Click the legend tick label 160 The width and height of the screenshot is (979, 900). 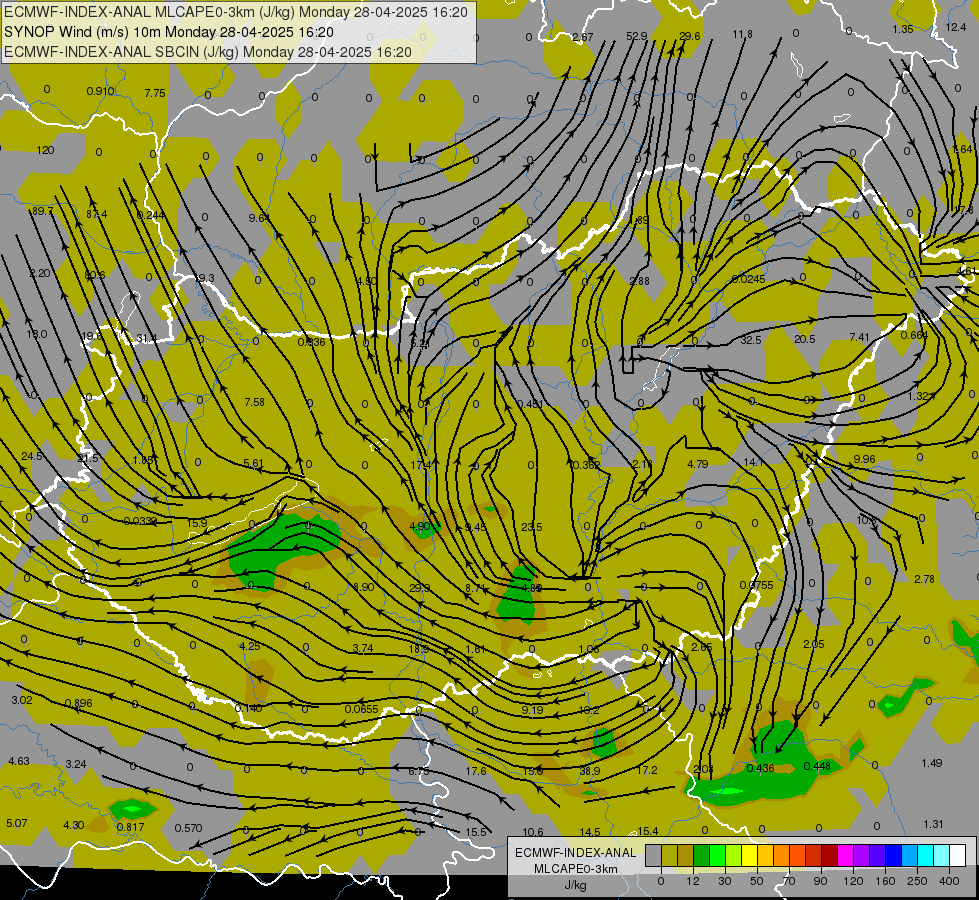click(885, 881)
